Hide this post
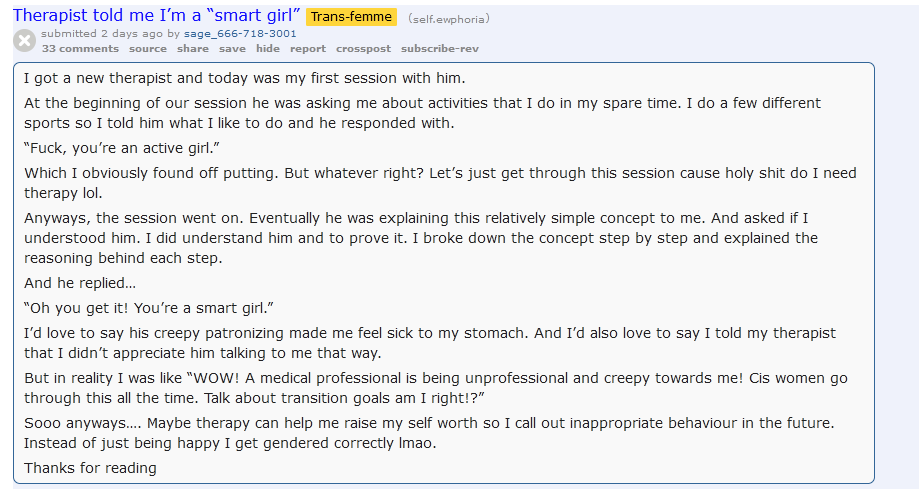Viewport: 919px width, 490px height. point(268,48)
